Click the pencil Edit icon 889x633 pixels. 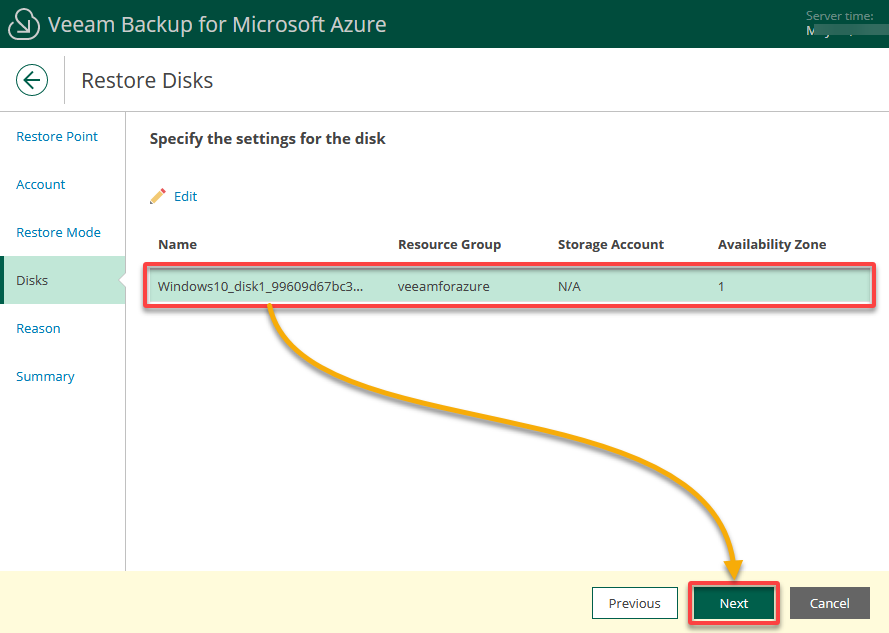pos(158,196)
